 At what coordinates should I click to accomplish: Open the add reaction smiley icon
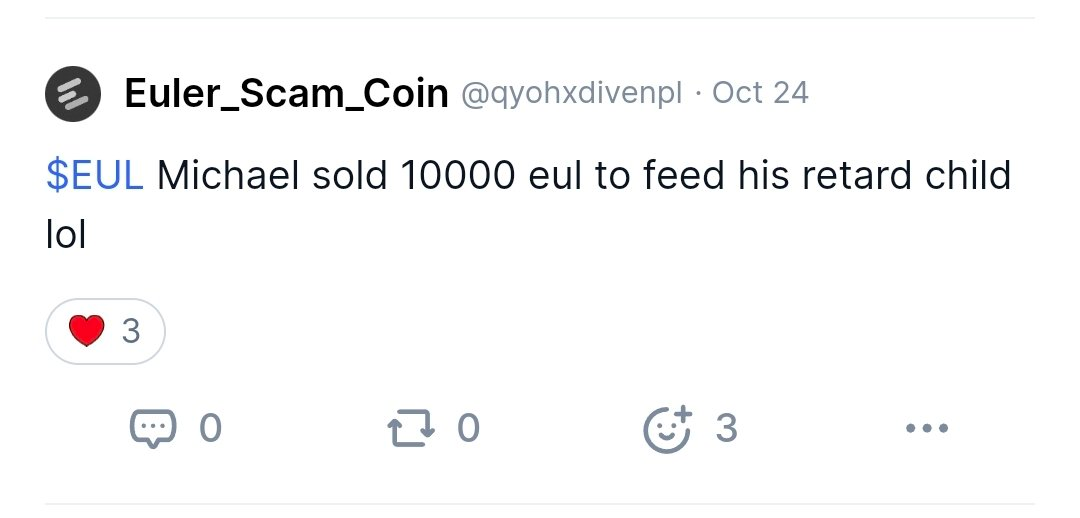point(667,429)
